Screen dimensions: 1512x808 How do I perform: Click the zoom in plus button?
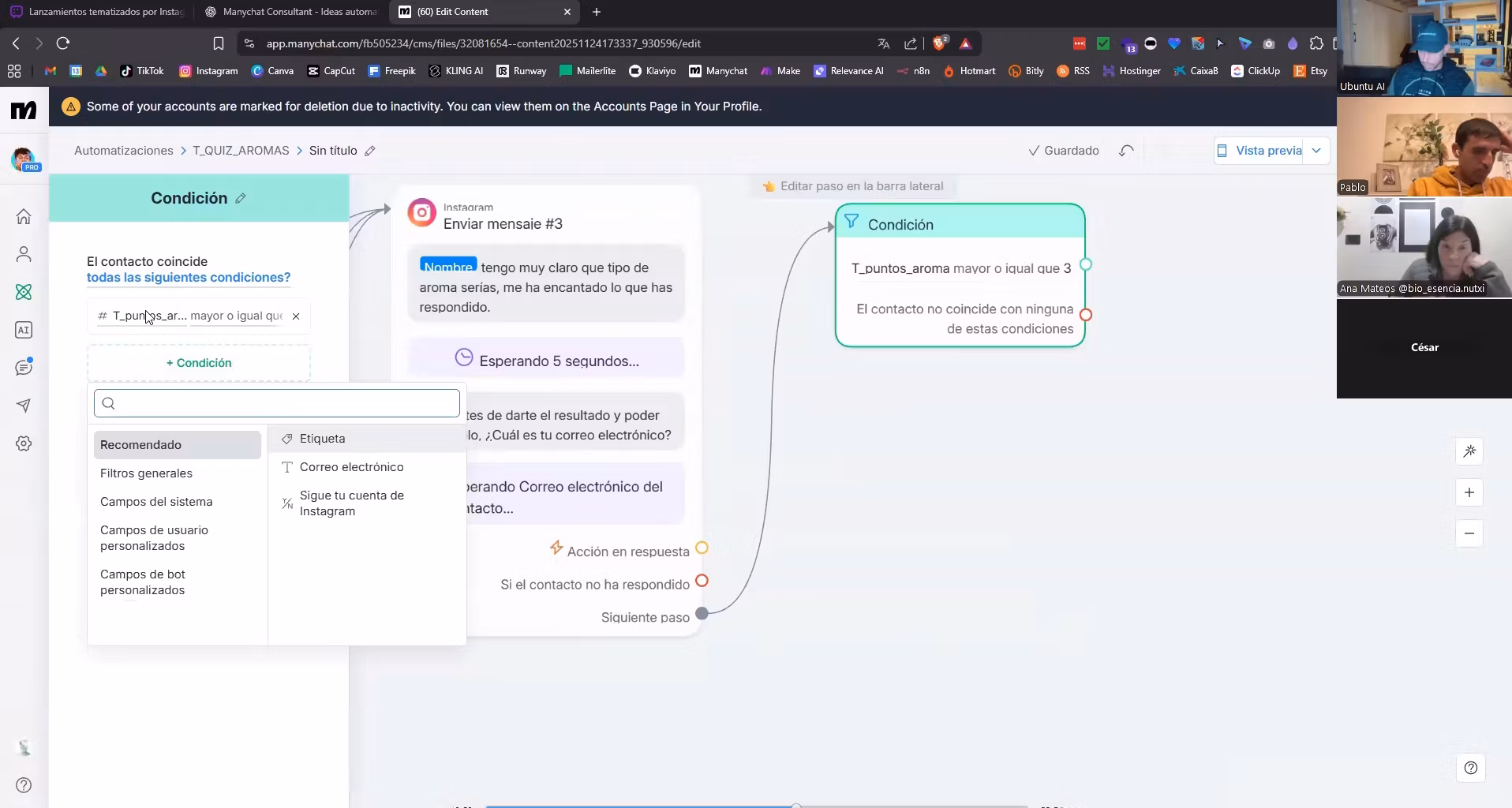coord(1469,492)
